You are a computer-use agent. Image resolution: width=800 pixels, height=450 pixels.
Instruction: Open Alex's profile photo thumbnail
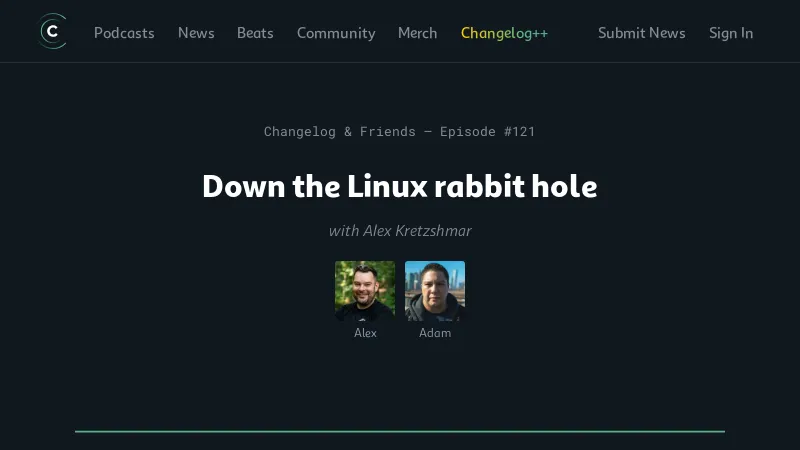[x=365, y=291]
